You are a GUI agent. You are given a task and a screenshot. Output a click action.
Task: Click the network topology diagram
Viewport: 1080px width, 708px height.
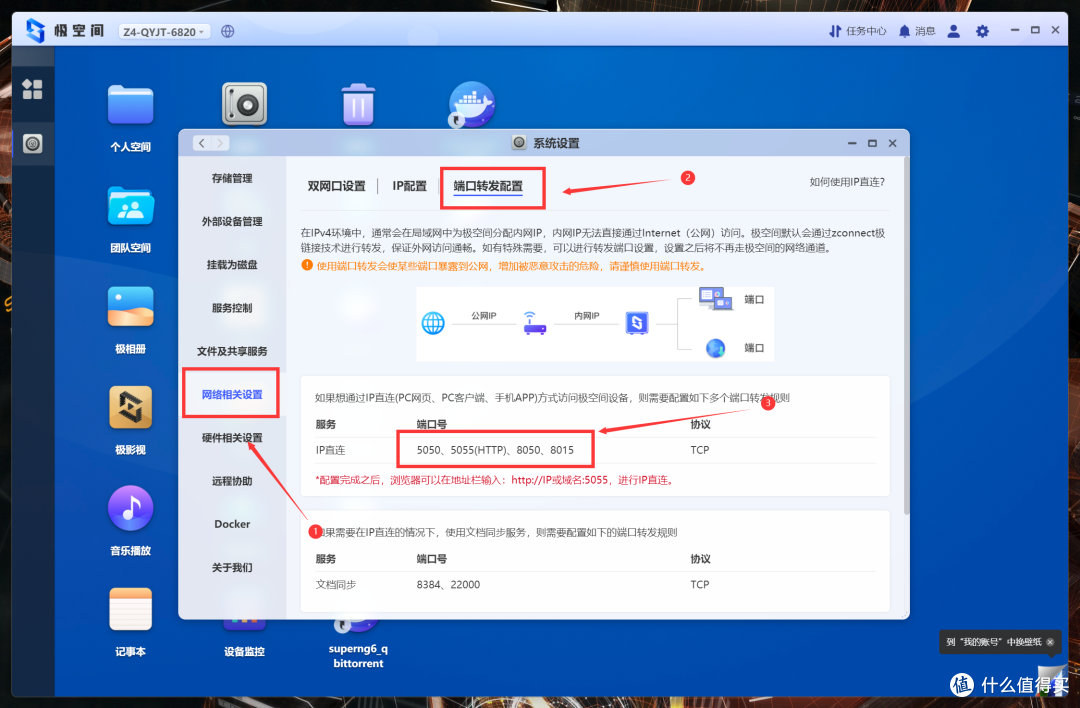[x=594, y=324]
